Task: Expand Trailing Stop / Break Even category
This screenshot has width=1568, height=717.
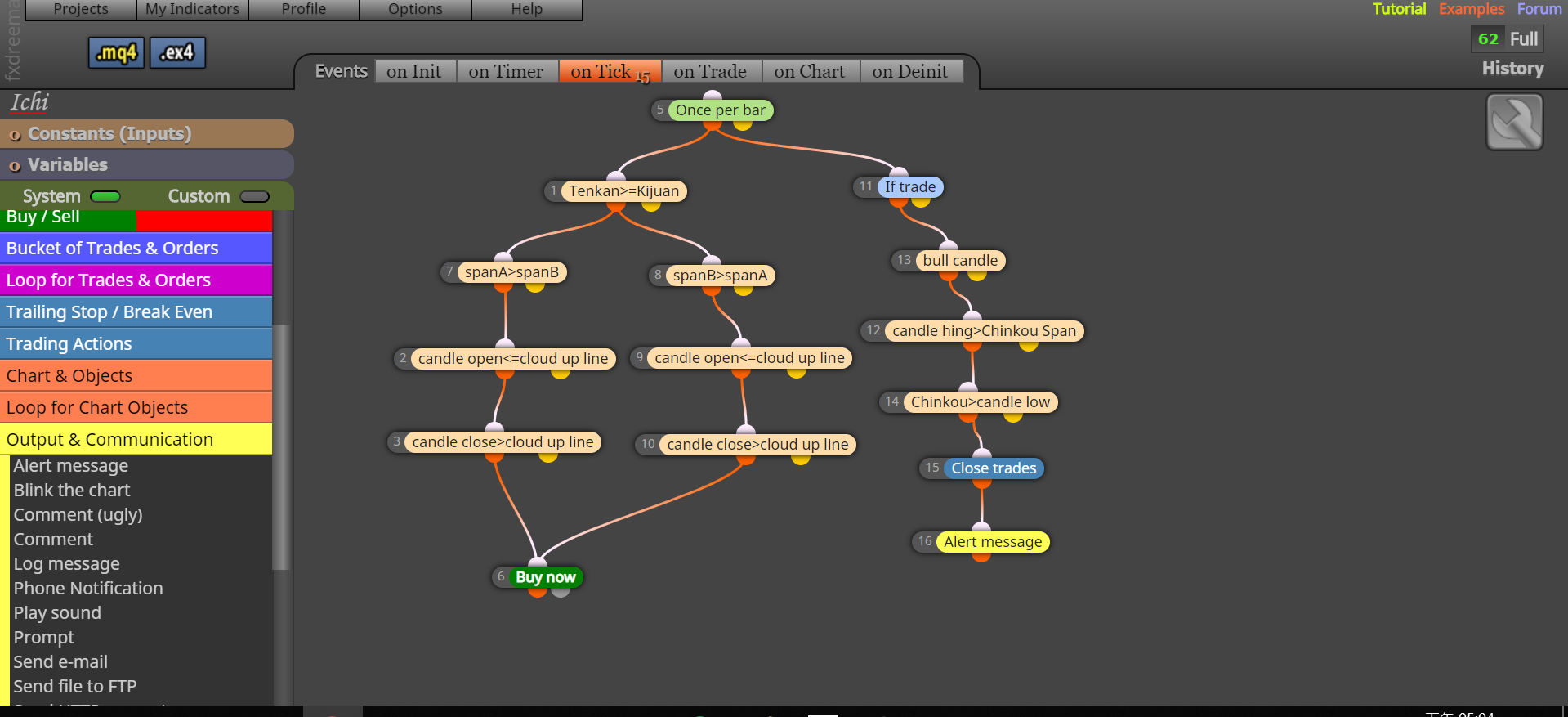Action: 136,312
